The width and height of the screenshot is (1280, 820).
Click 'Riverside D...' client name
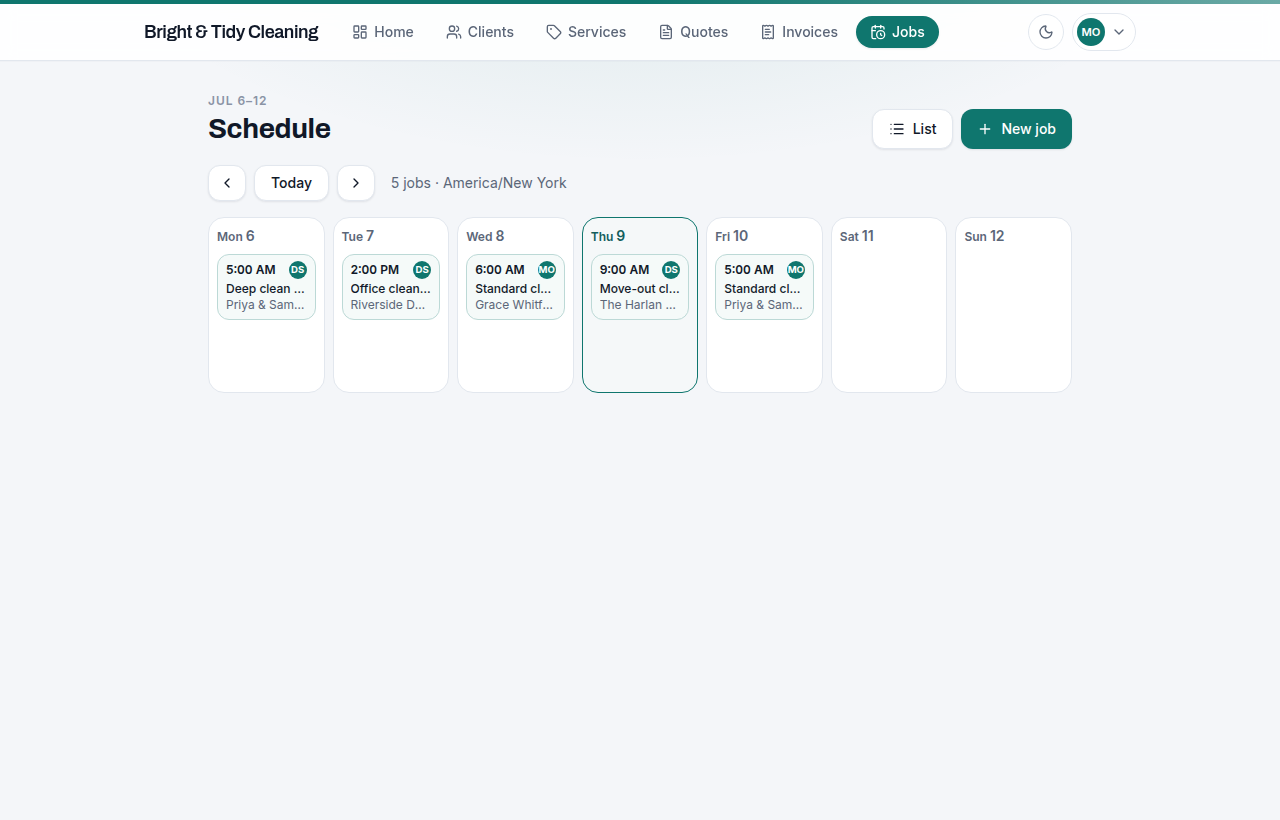coord(388,305)
